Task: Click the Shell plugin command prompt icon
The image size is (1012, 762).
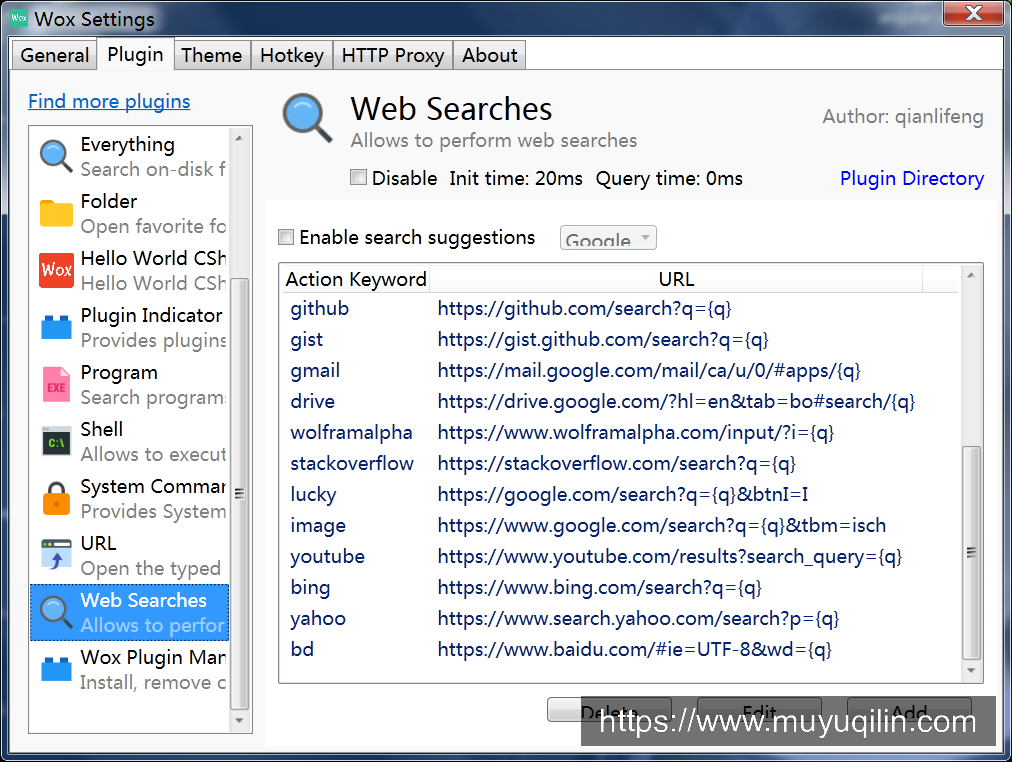Action: pyautogui.click(x=56, y=441)
